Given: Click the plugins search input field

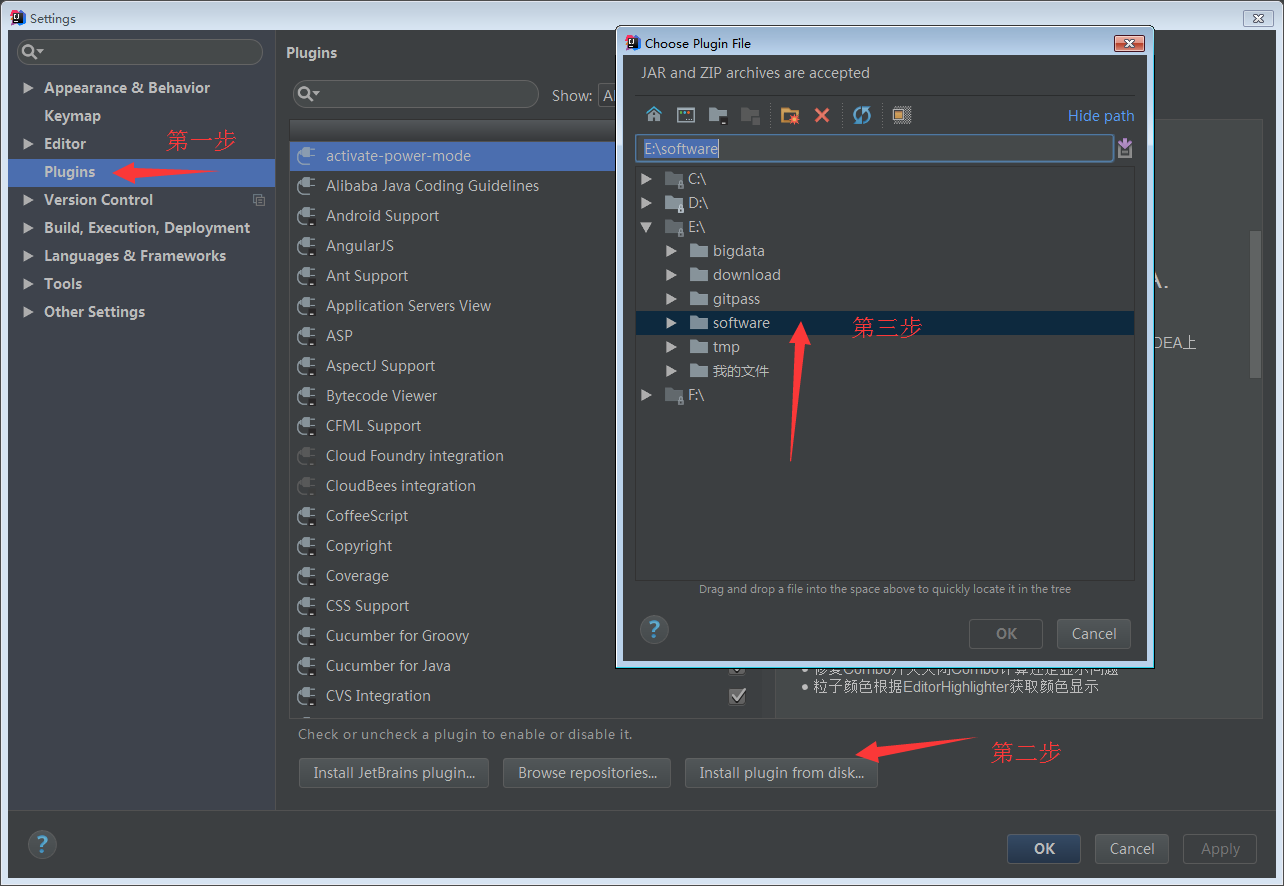Looking at the screenshot, I should [416, 94].
